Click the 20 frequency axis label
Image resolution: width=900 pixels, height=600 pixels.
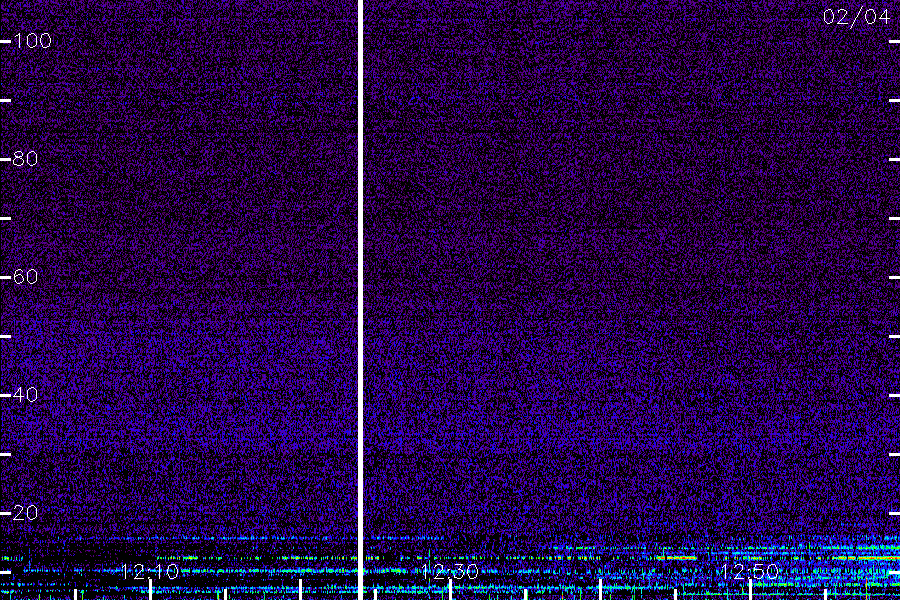coord(25,513)
